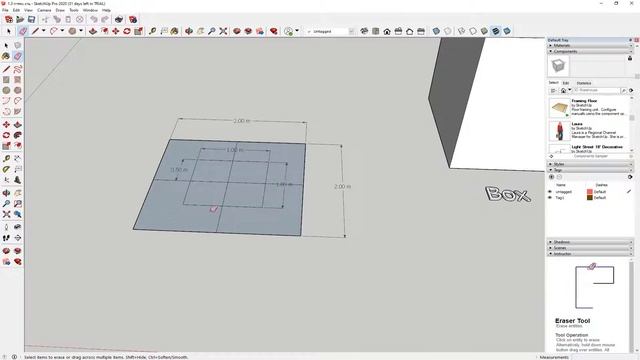Open the Camera menu
The height and width of the screenshot is (360, 640).
coord(44,10)
